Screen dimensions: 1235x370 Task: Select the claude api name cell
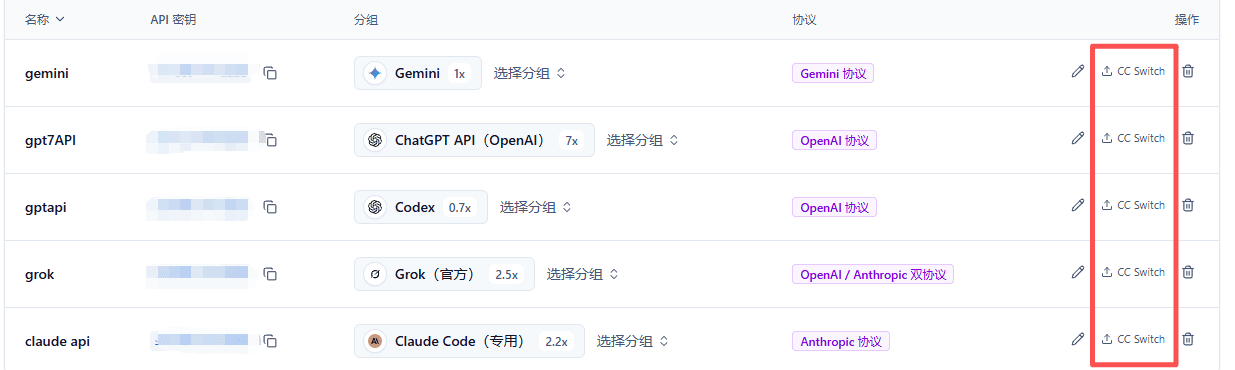(x=57, y=341)
